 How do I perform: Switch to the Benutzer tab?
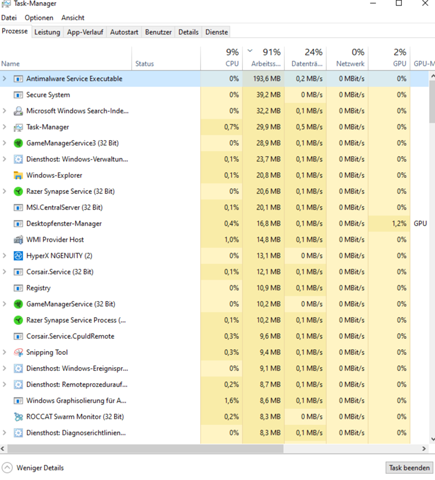(x=158, y=32)
